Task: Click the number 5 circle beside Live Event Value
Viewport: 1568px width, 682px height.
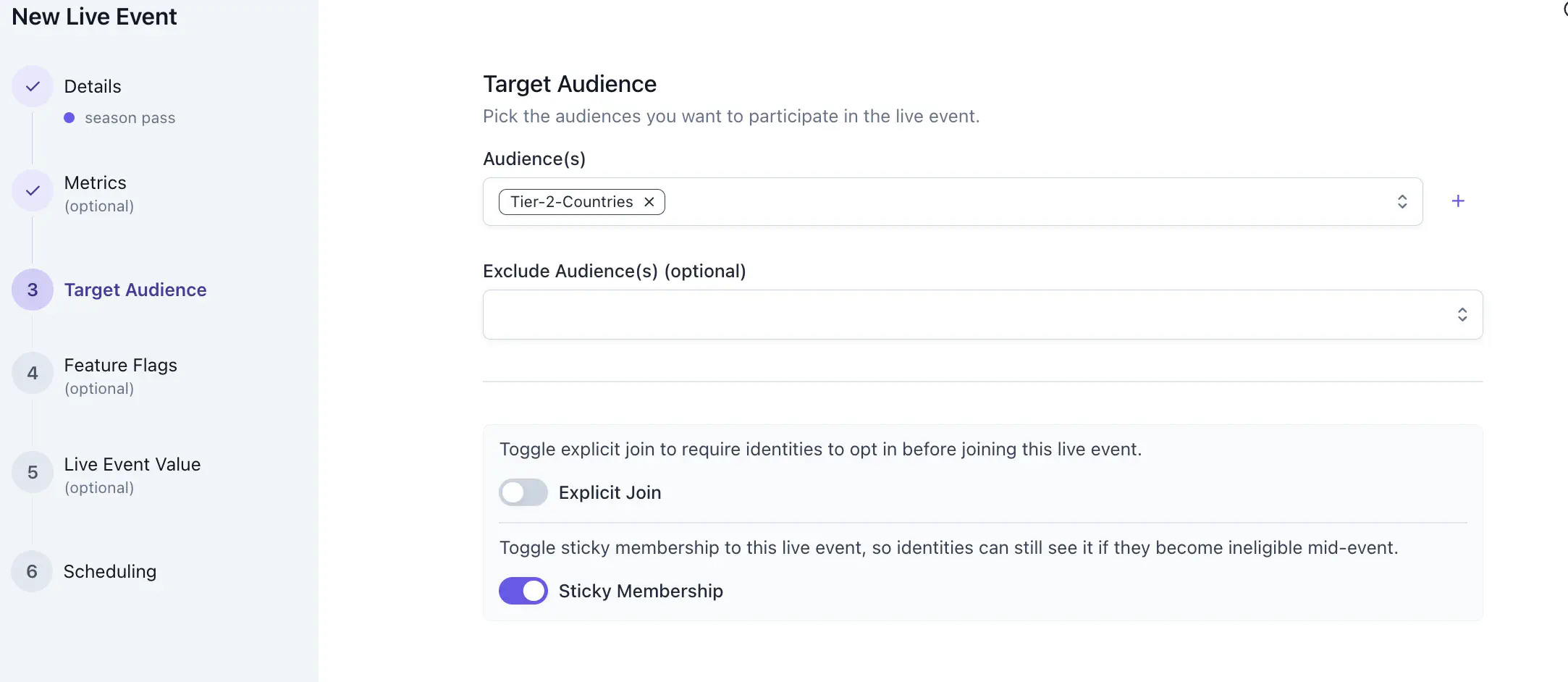Action: (x=31, y=472)
